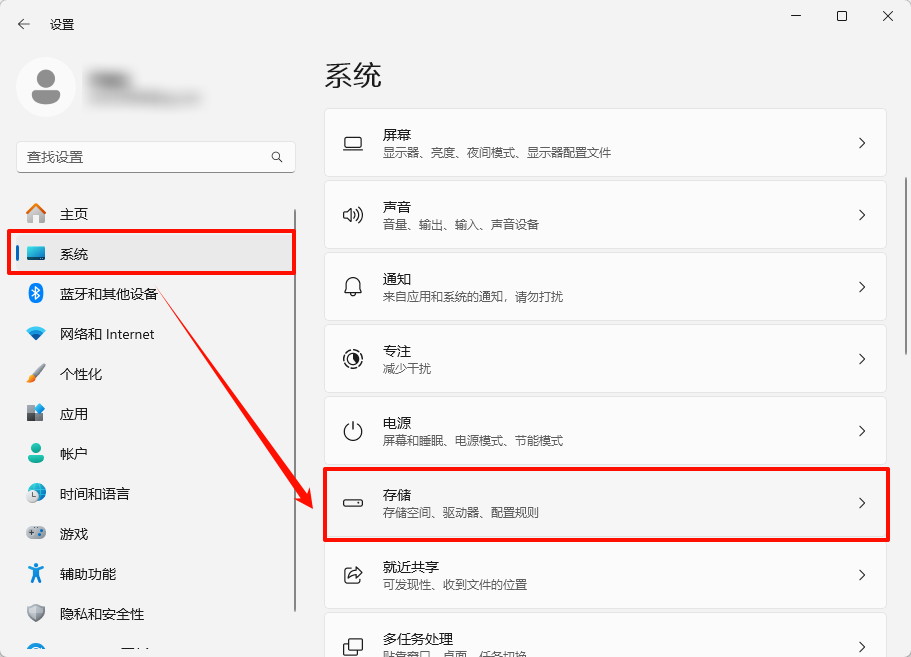The height and width of the screenshot is (657, 911).
Task: Click the back arrow at top left
Action: pyautogui.click(x=22, y=23)
